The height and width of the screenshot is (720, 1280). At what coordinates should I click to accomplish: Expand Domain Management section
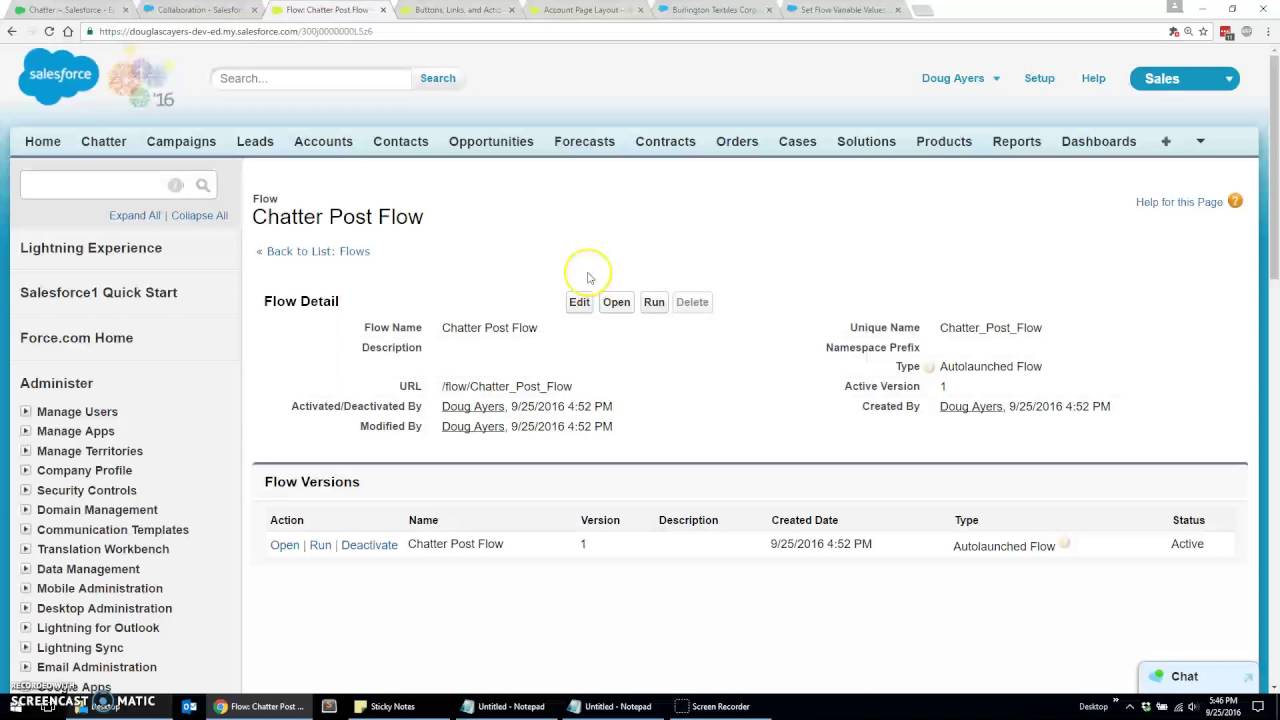(25, 510)
